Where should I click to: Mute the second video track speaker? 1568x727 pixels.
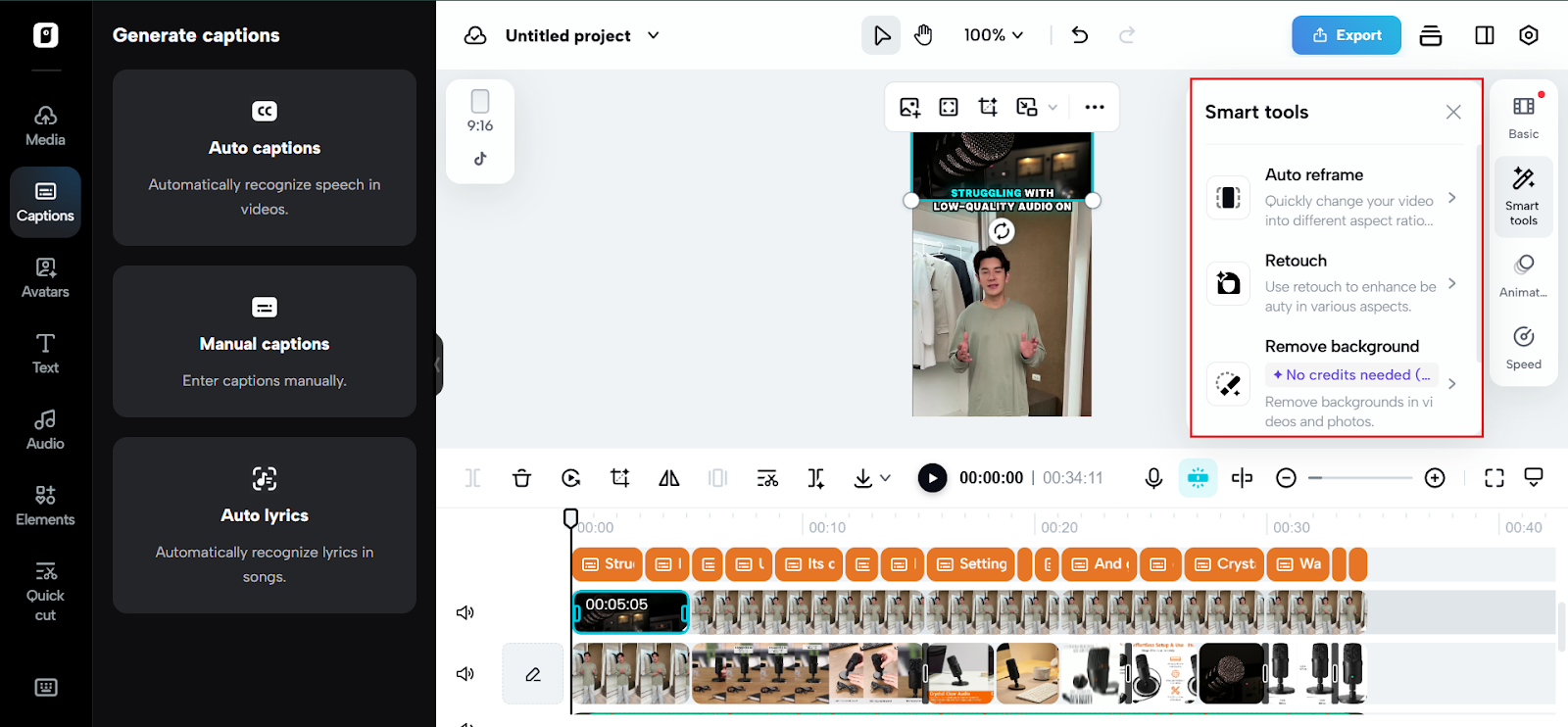465,674
